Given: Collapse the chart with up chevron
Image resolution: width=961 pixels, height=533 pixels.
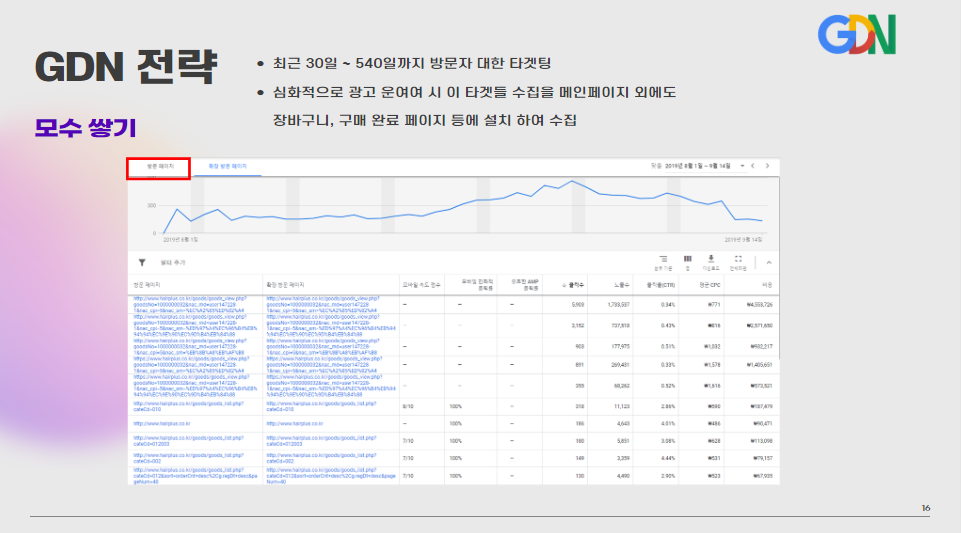Looking at the screenshot, I should click(769, 263).
